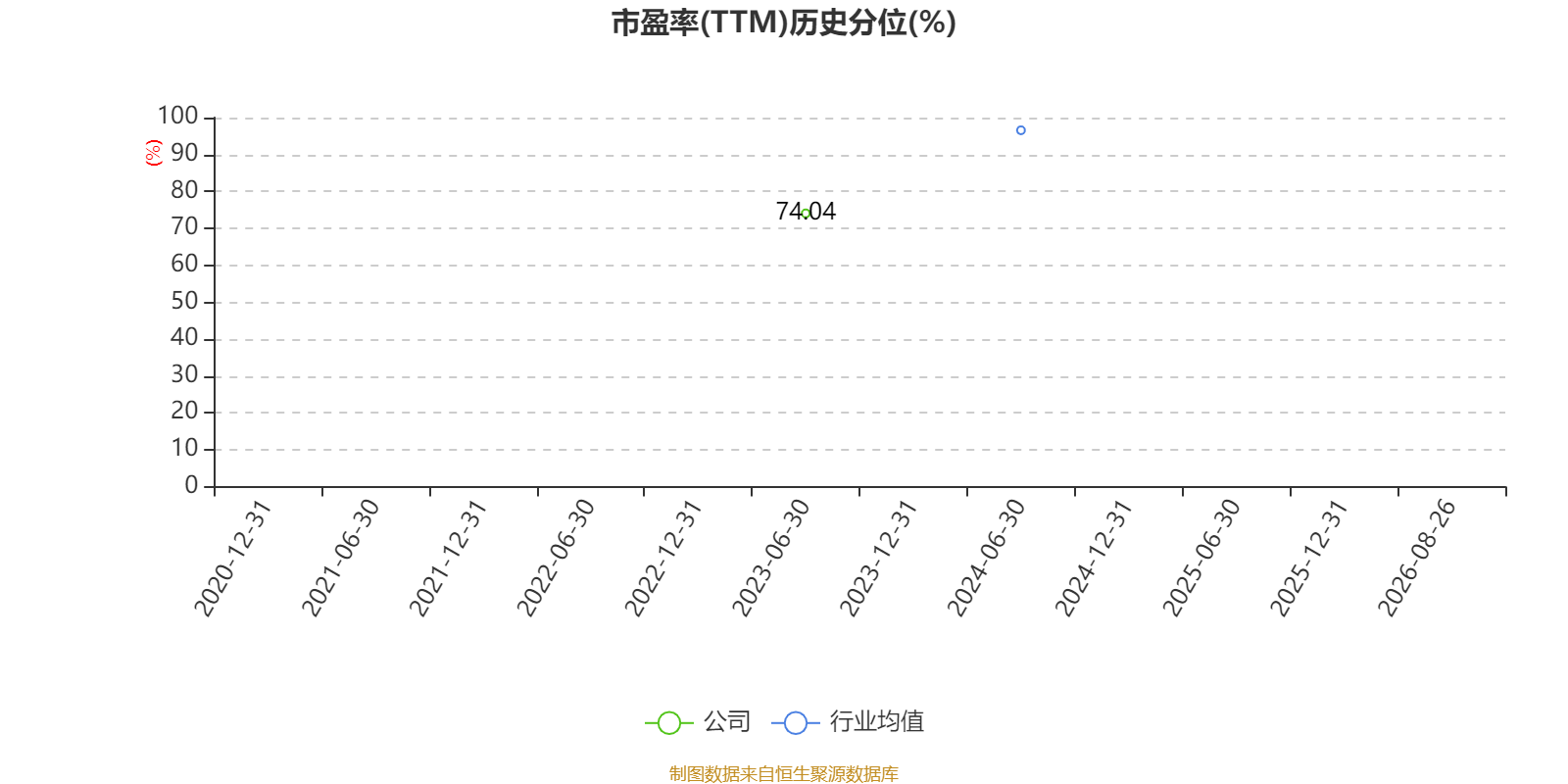Click the 74.04 data label
This screenshot has width=1568, height=784.
coord(806,211)
